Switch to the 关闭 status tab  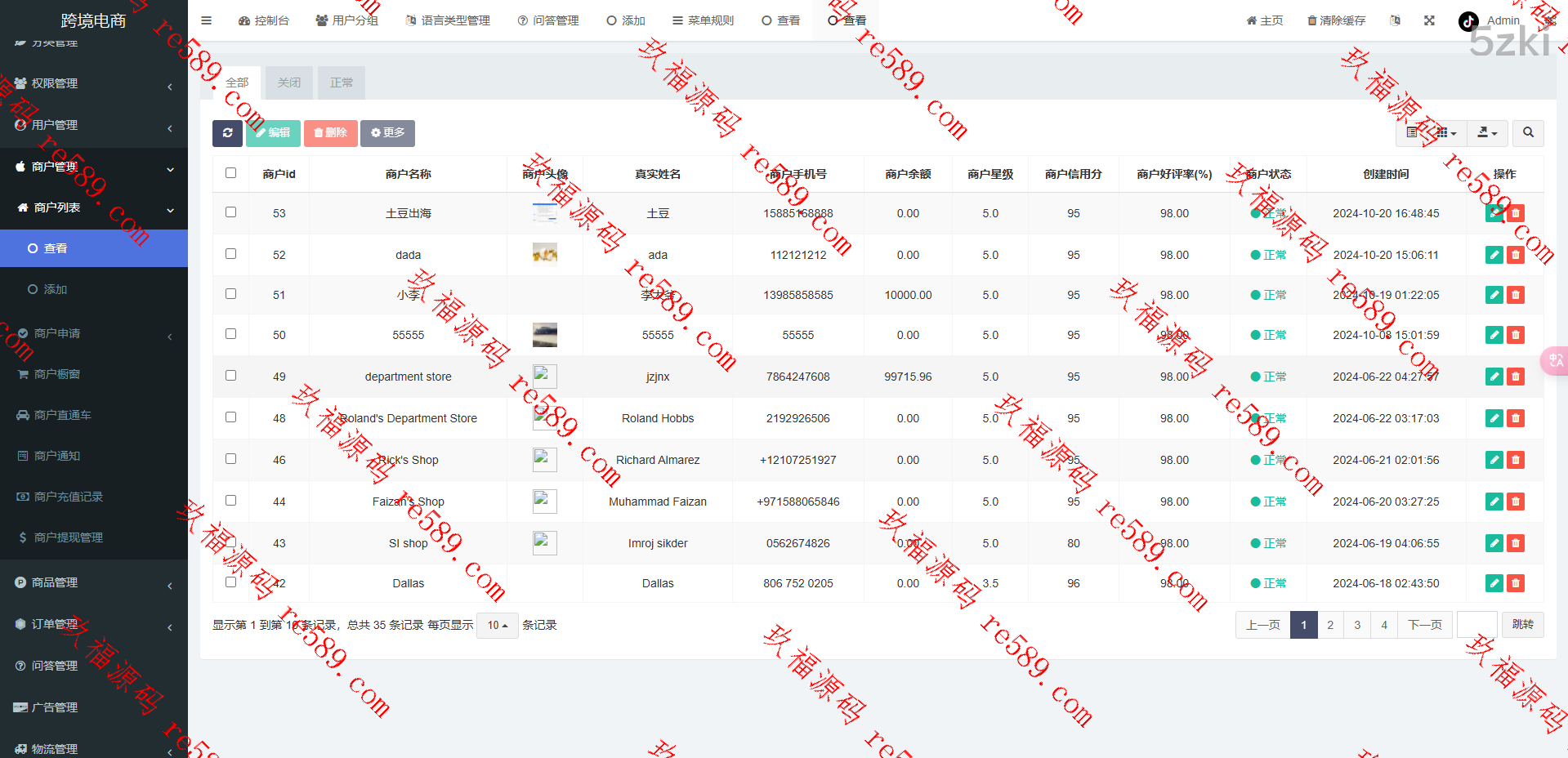288,82
